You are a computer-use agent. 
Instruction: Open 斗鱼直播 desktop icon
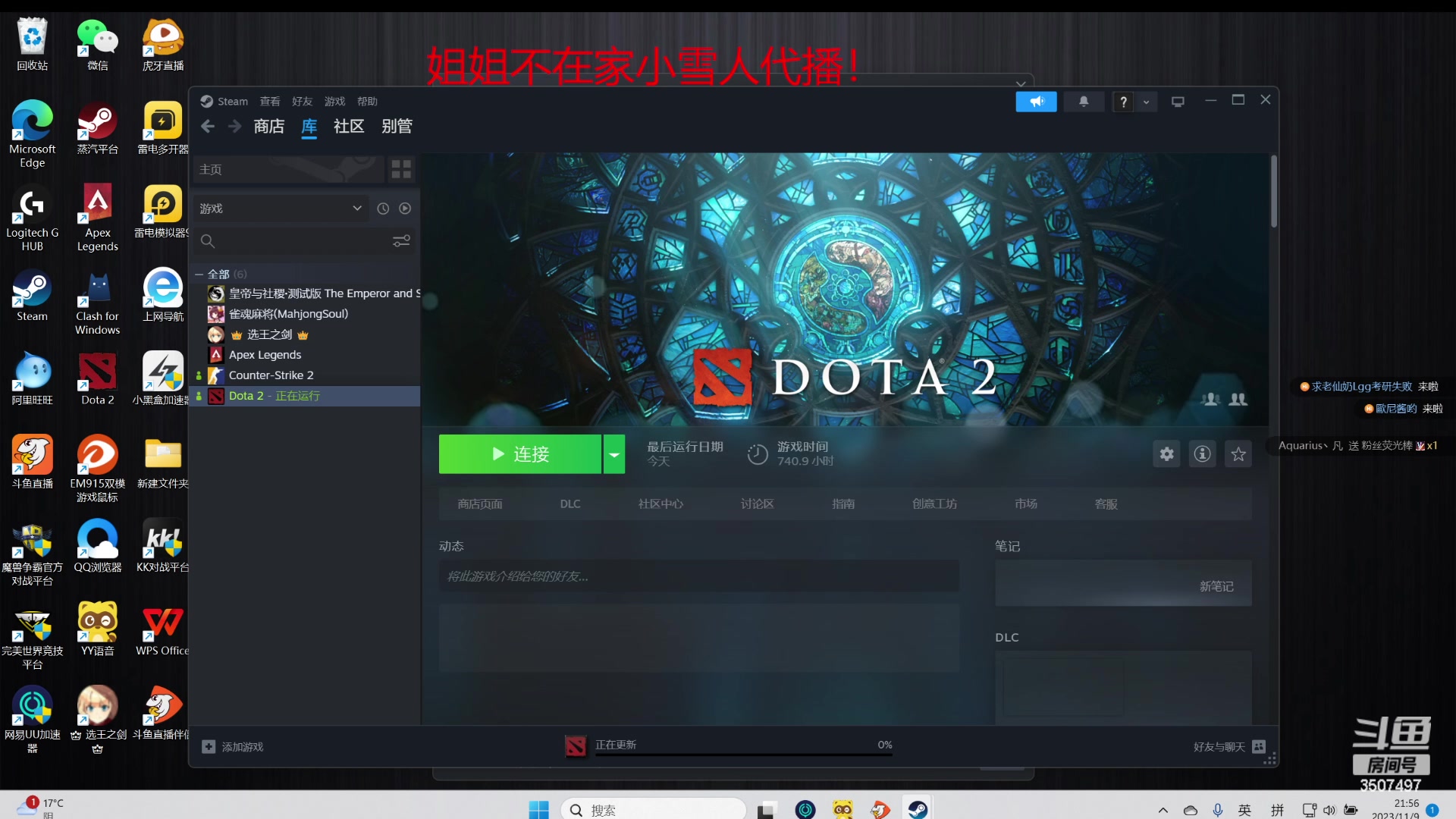pos(33,462)
